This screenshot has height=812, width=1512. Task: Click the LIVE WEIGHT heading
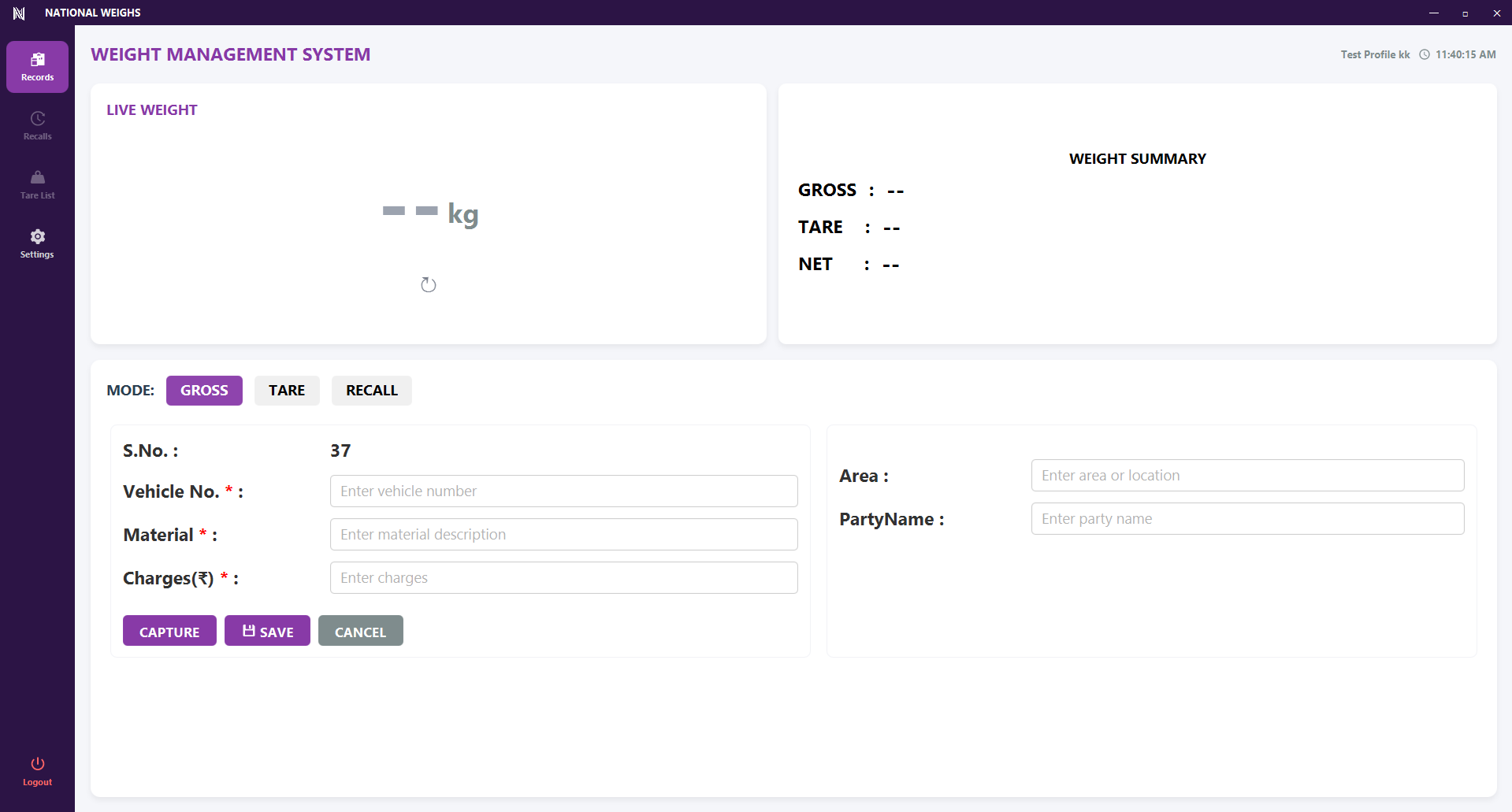point(152,110)
